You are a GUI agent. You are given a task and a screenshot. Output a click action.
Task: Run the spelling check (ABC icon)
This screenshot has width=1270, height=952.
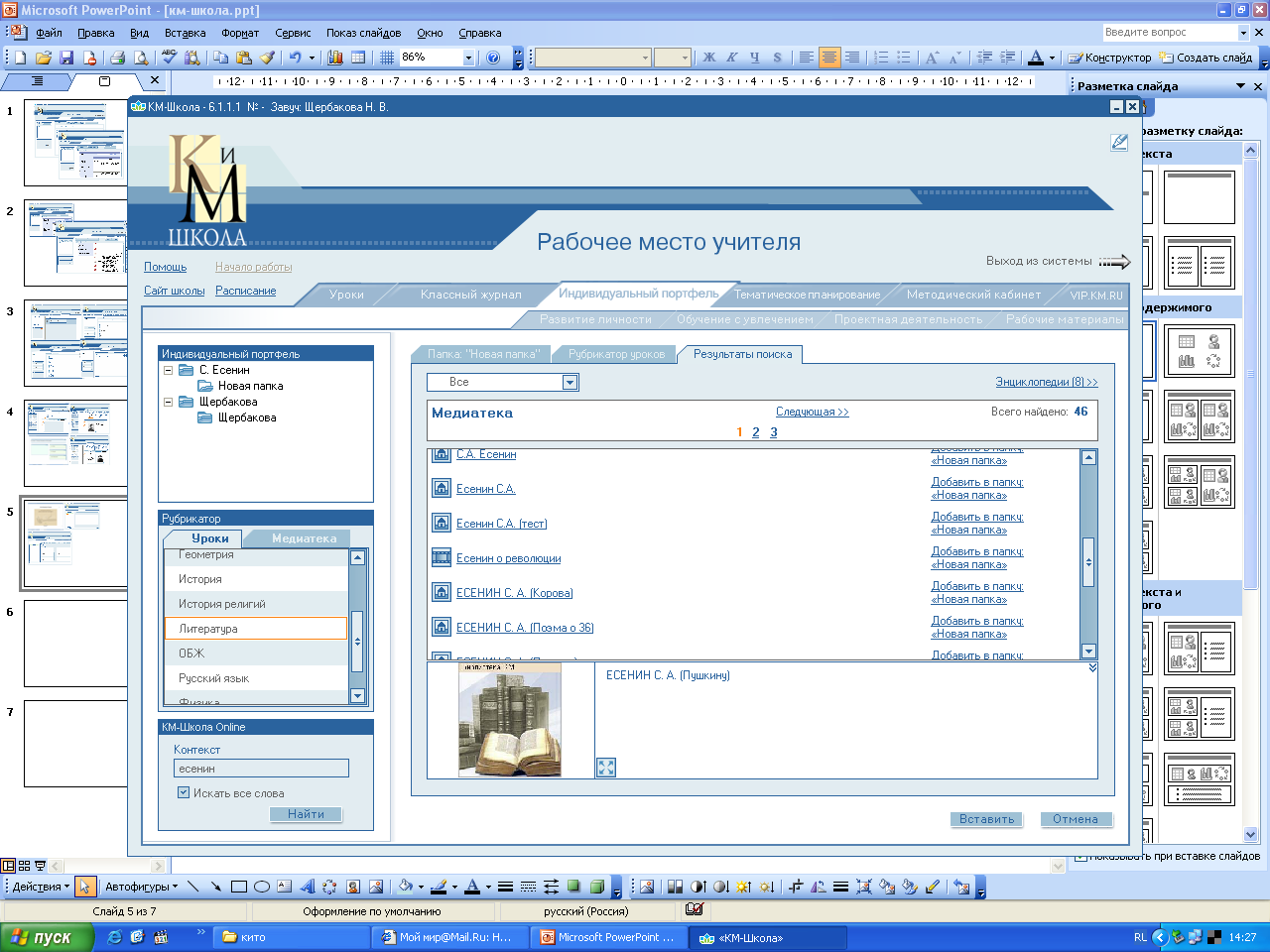point(170,58)
